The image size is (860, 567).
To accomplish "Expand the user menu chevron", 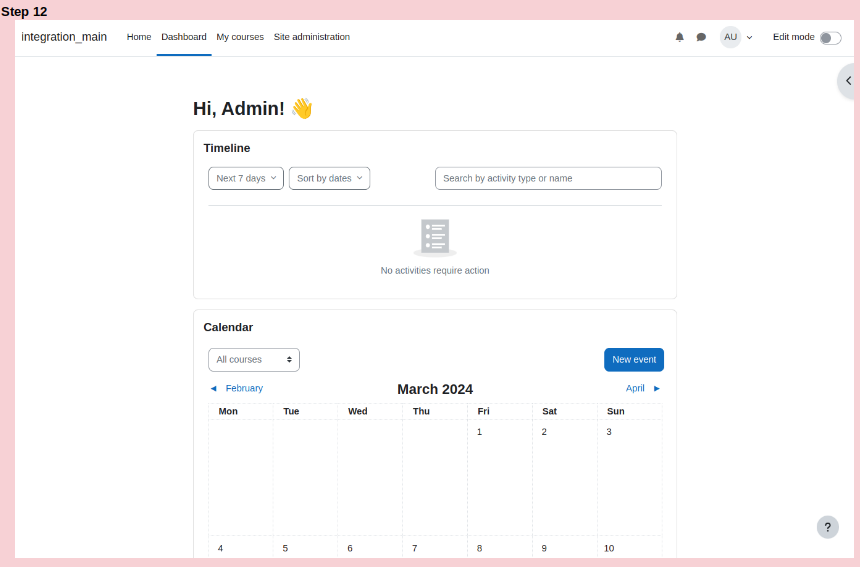I will point(750,38).
